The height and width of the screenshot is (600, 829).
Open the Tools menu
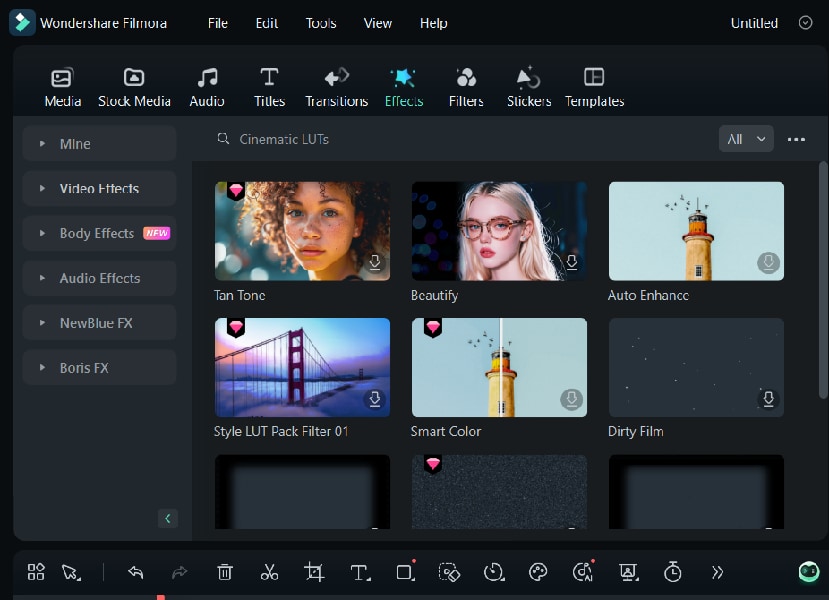pos(320,23)
